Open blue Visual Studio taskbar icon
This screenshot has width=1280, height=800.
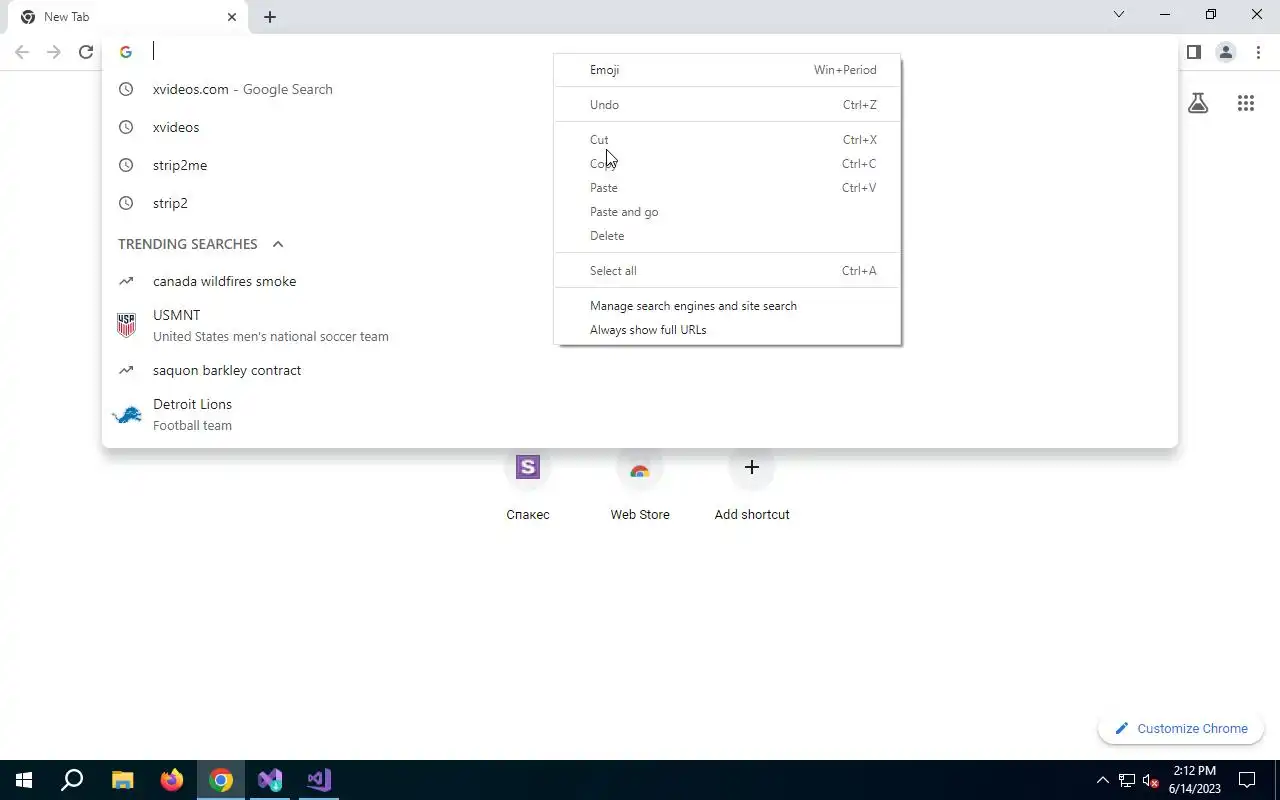pyautogui.click(x=270, y=780)
